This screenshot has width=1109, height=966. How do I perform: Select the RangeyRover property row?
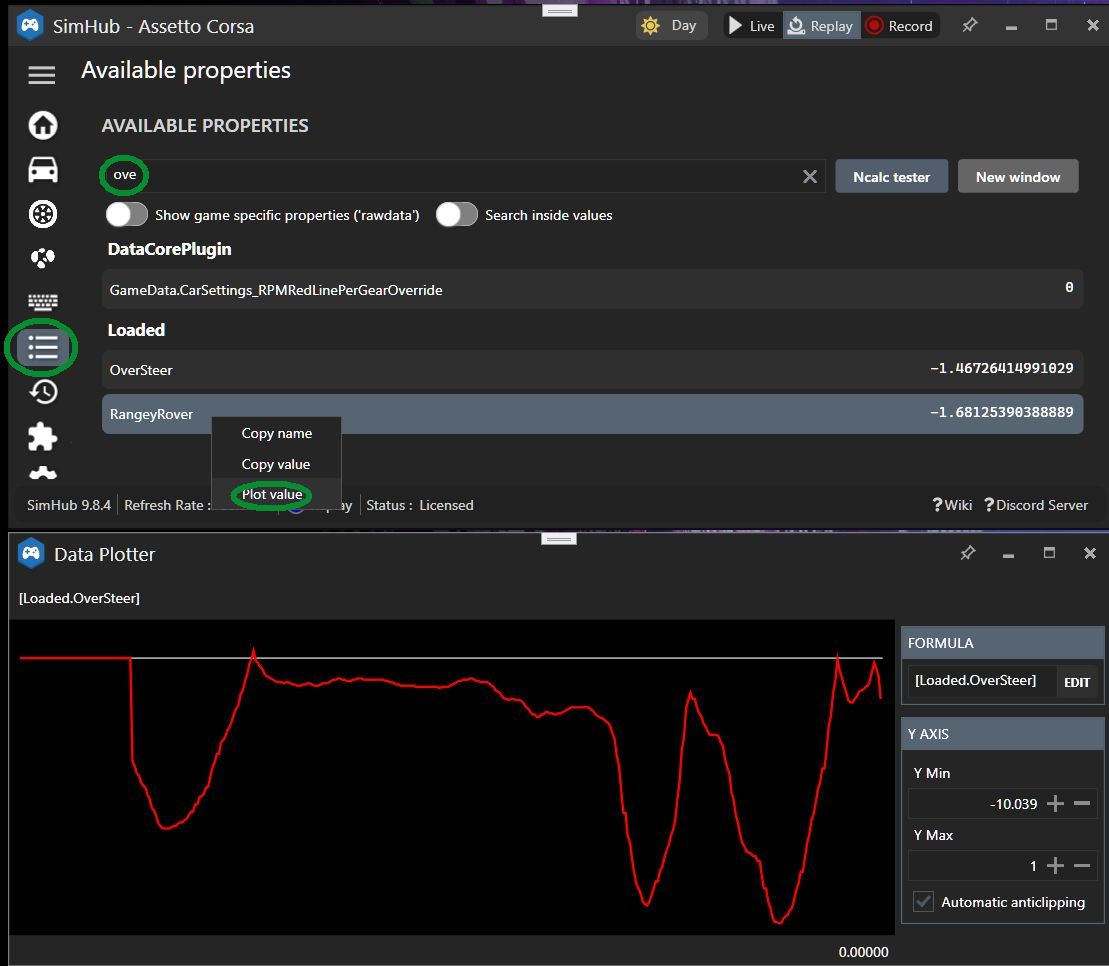pyautogui.click(x=592, y=414)
